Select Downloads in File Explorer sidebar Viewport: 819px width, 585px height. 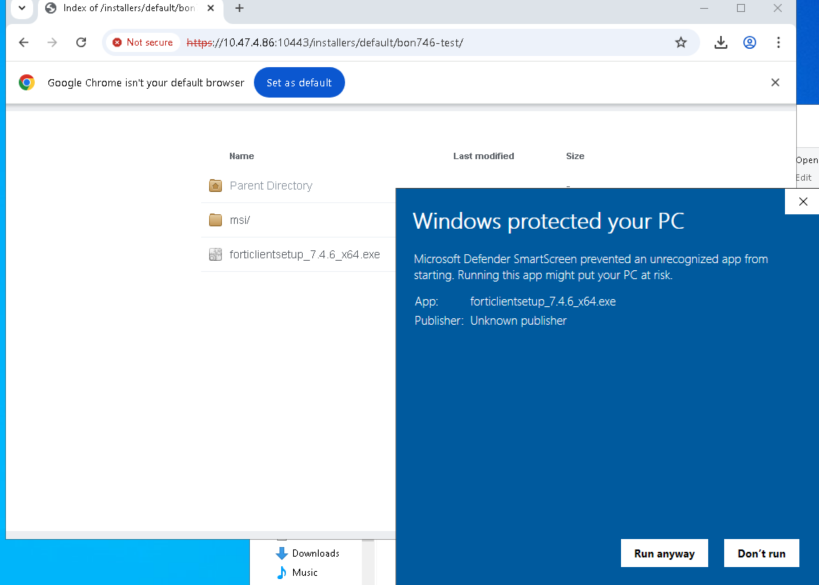(x=315, y=553)
